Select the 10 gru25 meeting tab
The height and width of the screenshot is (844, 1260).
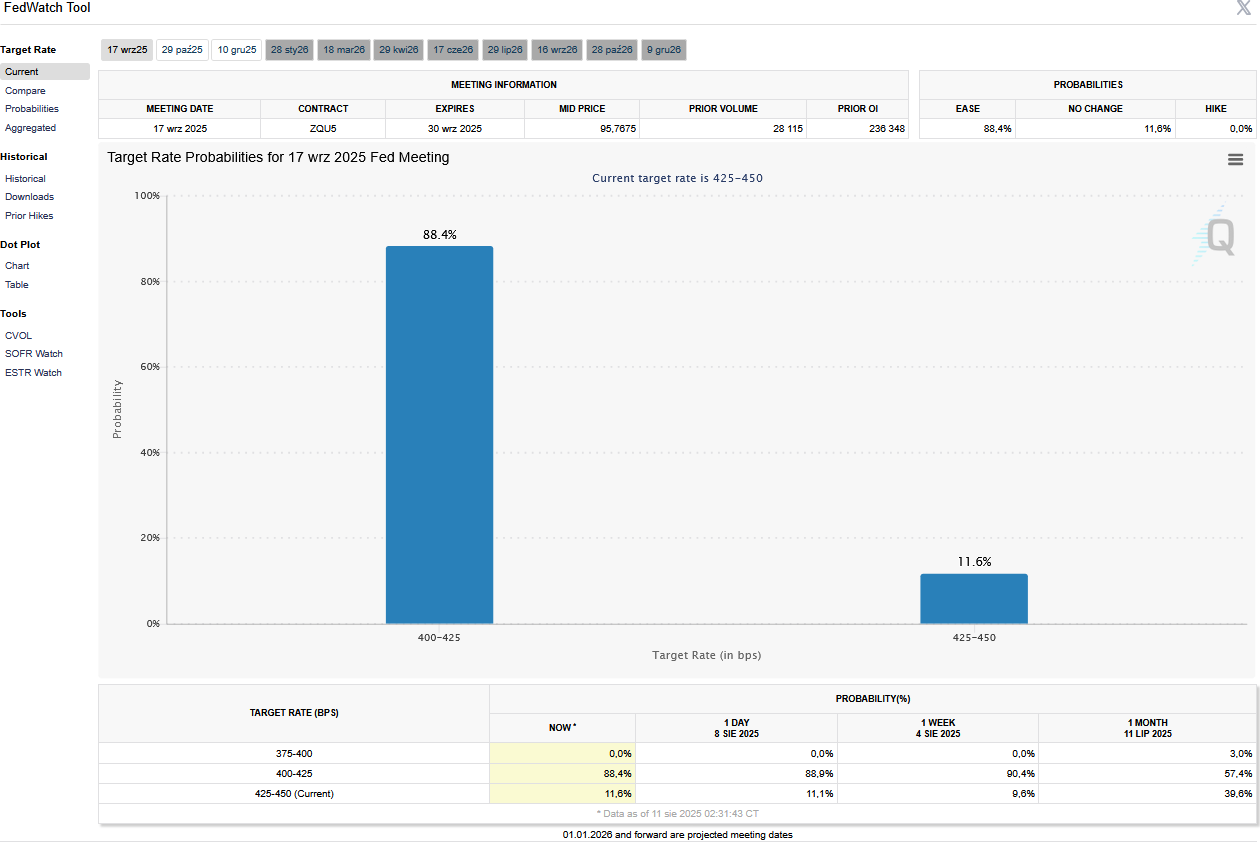[237, 50]
